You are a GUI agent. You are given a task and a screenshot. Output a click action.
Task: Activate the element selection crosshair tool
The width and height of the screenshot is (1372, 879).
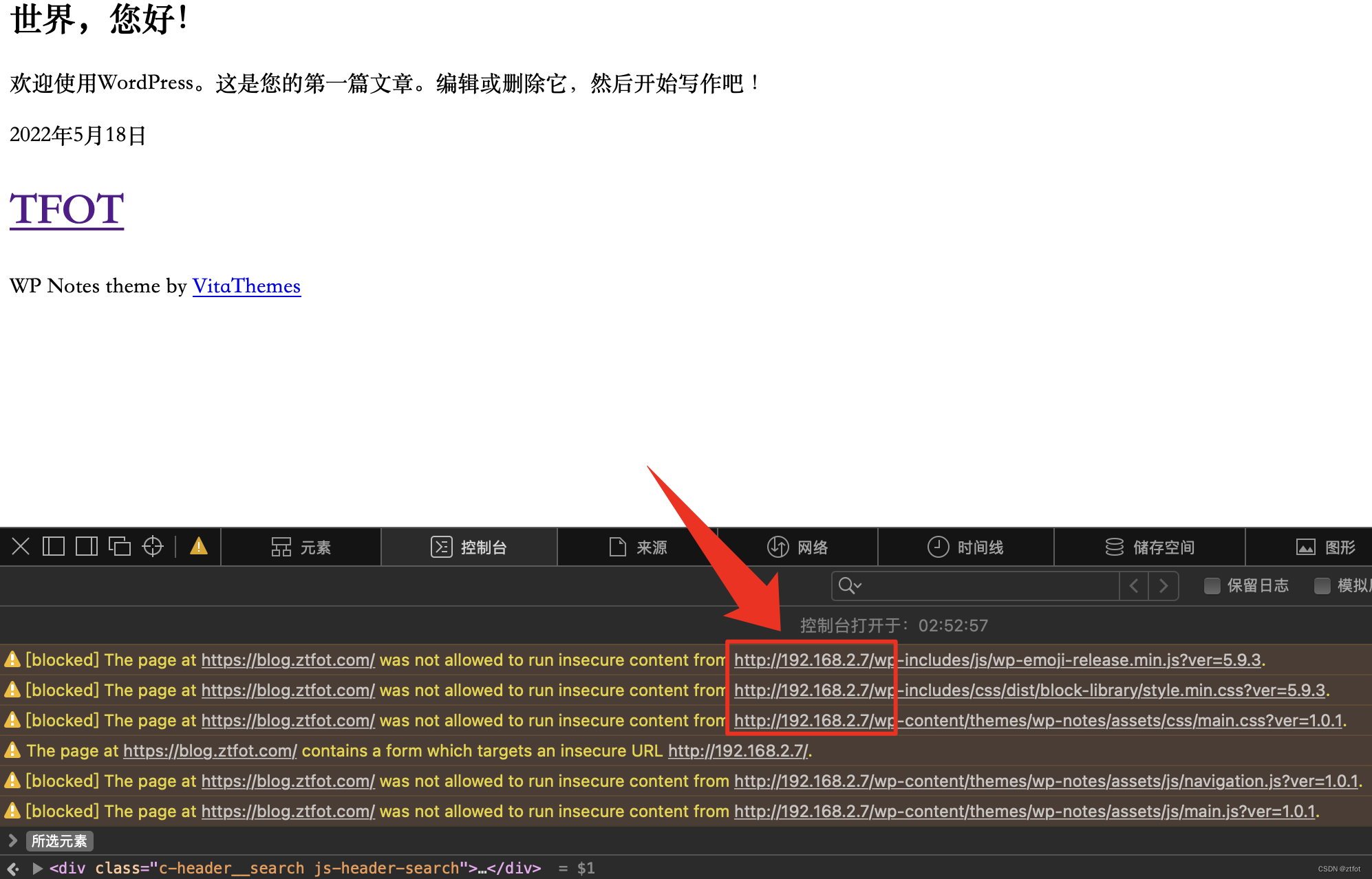point(153,547)
